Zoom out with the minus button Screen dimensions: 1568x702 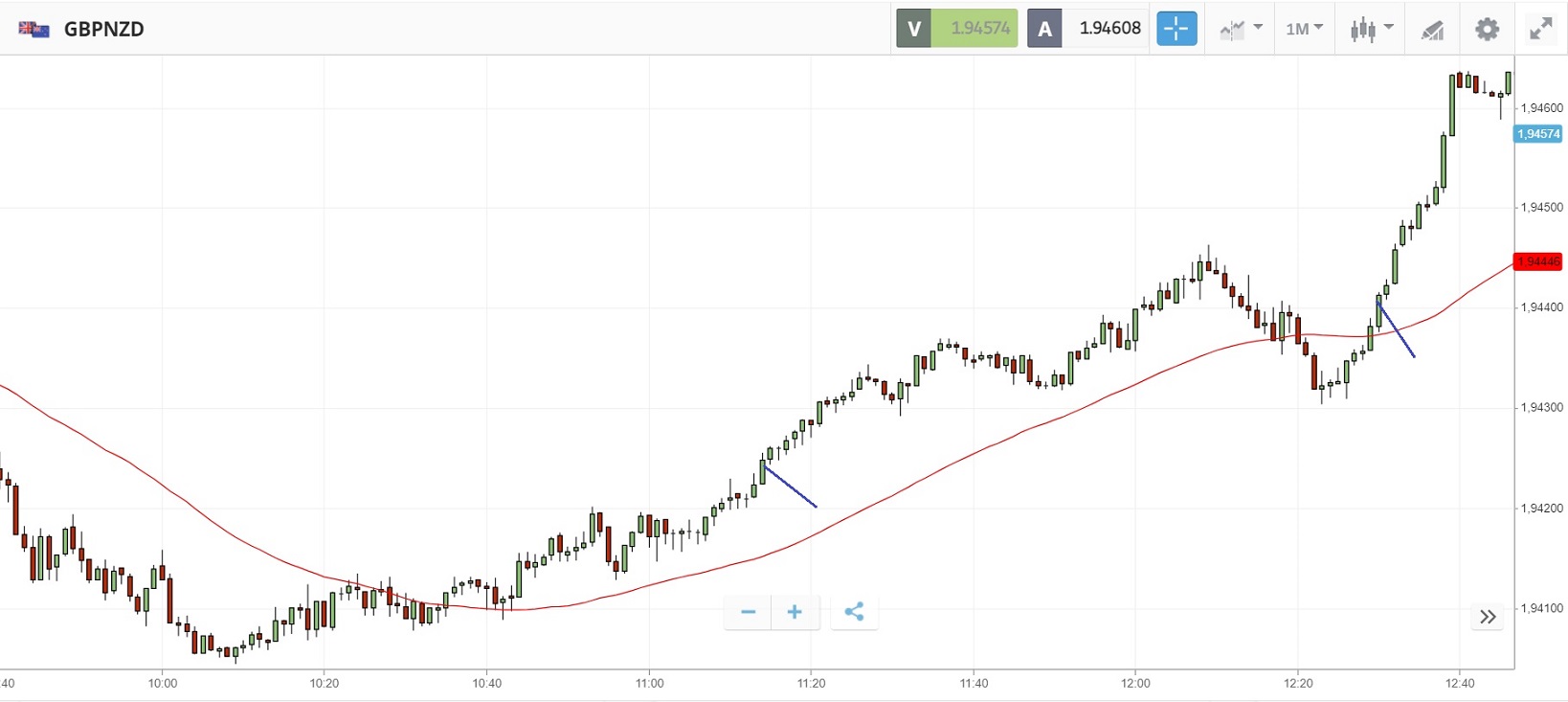[749, 612]
